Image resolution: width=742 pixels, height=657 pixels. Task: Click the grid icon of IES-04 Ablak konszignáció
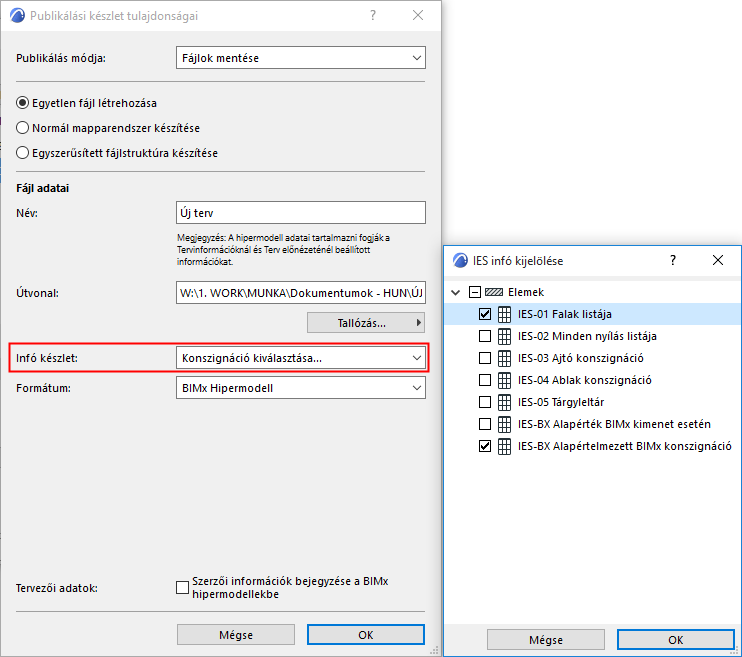pos(504,380)
